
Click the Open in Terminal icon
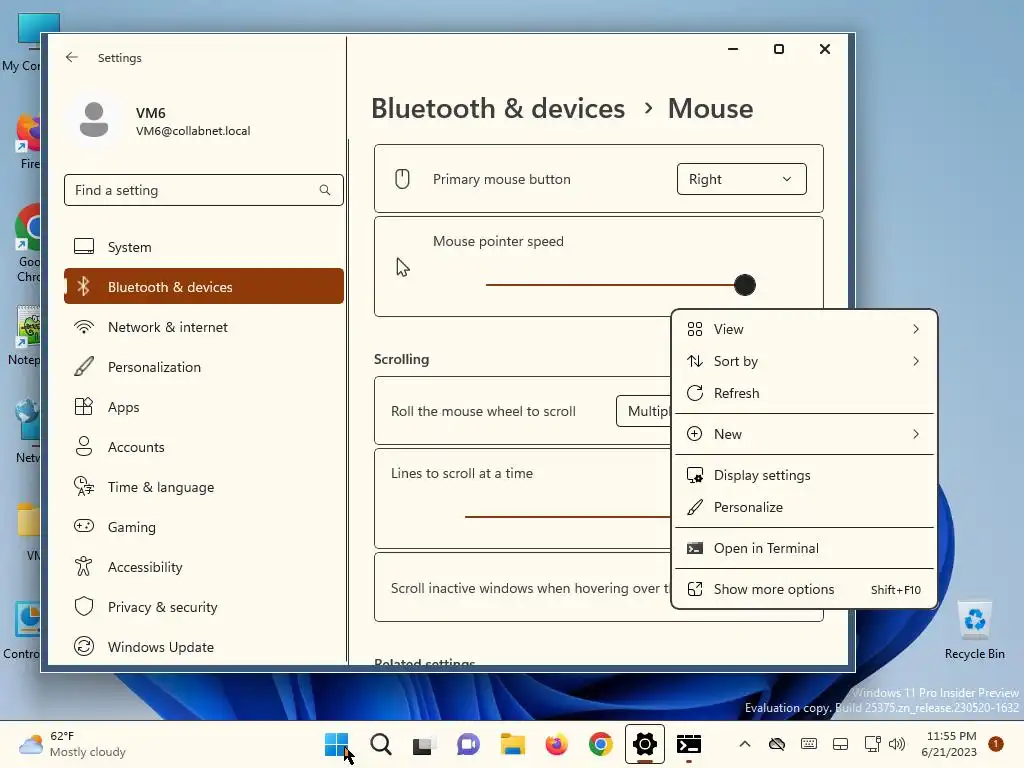(695, 548)
